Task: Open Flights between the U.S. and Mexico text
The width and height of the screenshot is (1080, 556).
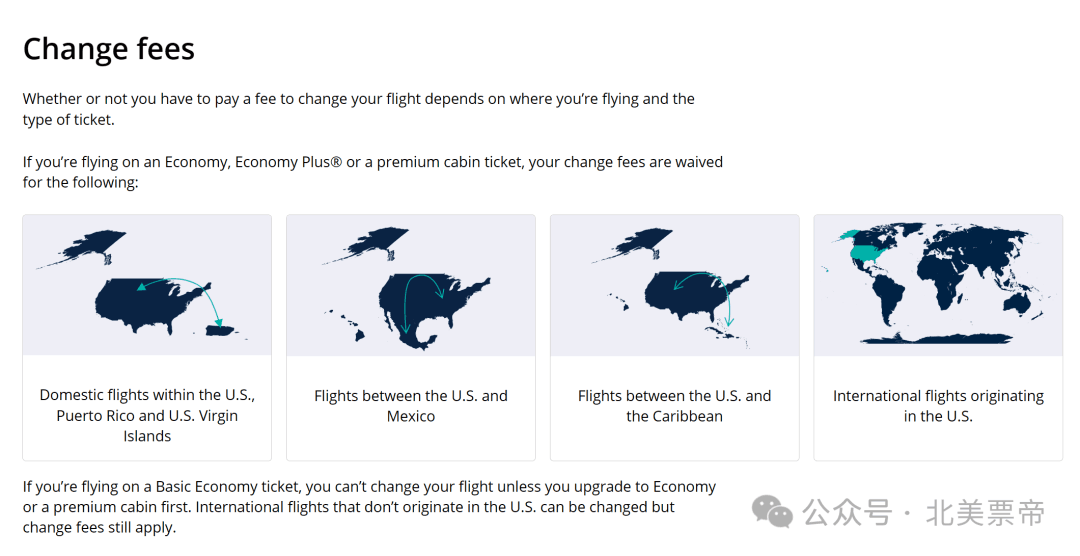Action: [411, 406]
